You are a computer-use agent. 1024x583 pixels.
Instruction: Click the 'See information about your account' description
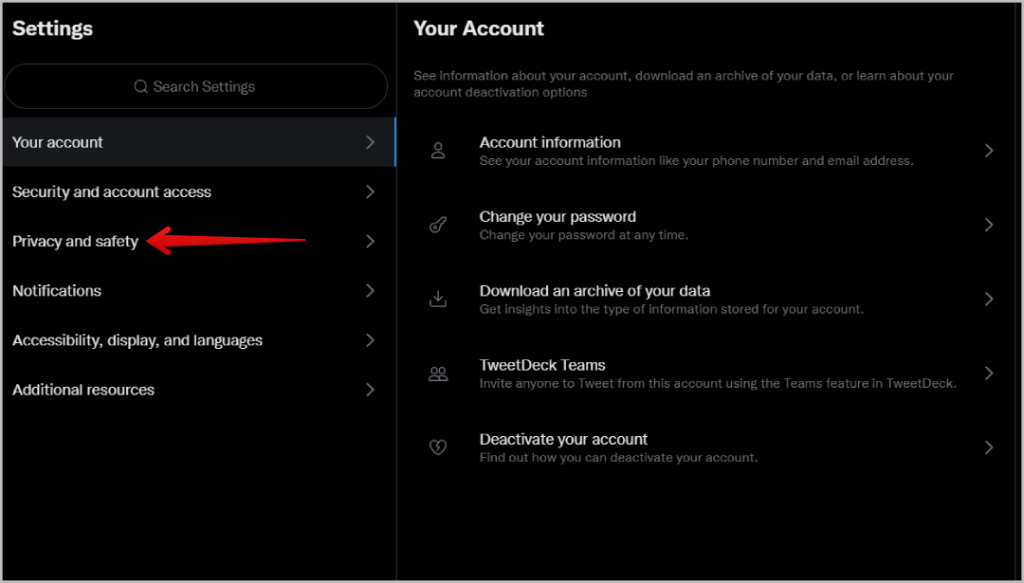coord(684,84)
